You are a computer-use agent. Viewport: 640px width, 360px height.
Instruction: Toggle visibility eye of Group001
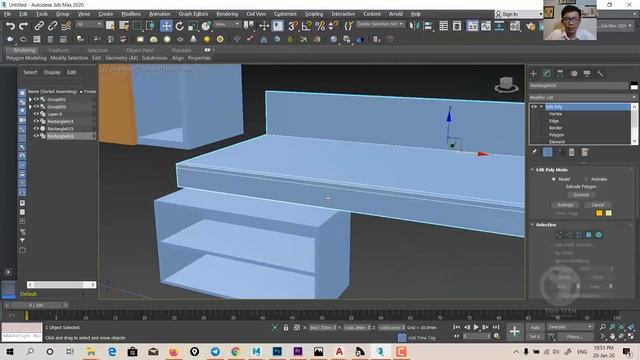click(x=36, y=99)
